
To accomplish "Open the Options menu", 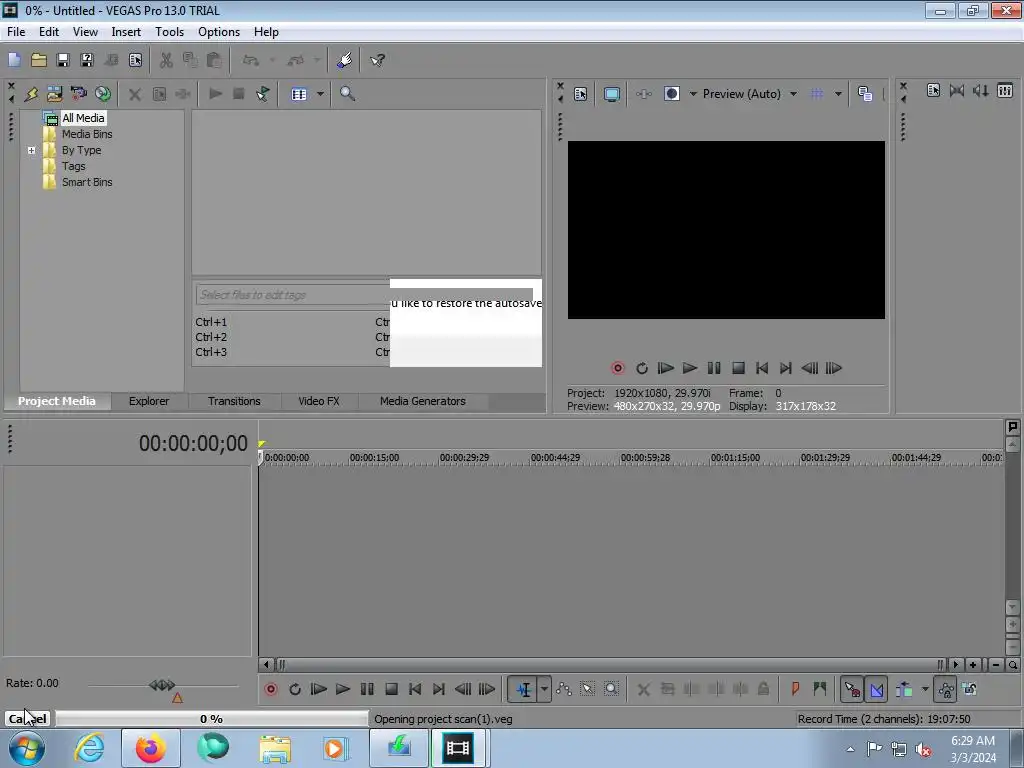I will (219, 32).
